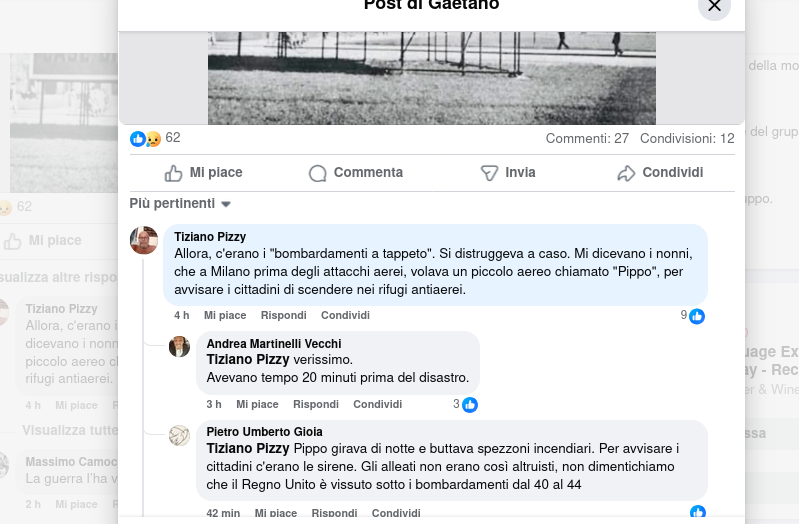Open Pietro Umberto Gioia's profile name
The image size is (799, 524).
(x=264, y=432)
